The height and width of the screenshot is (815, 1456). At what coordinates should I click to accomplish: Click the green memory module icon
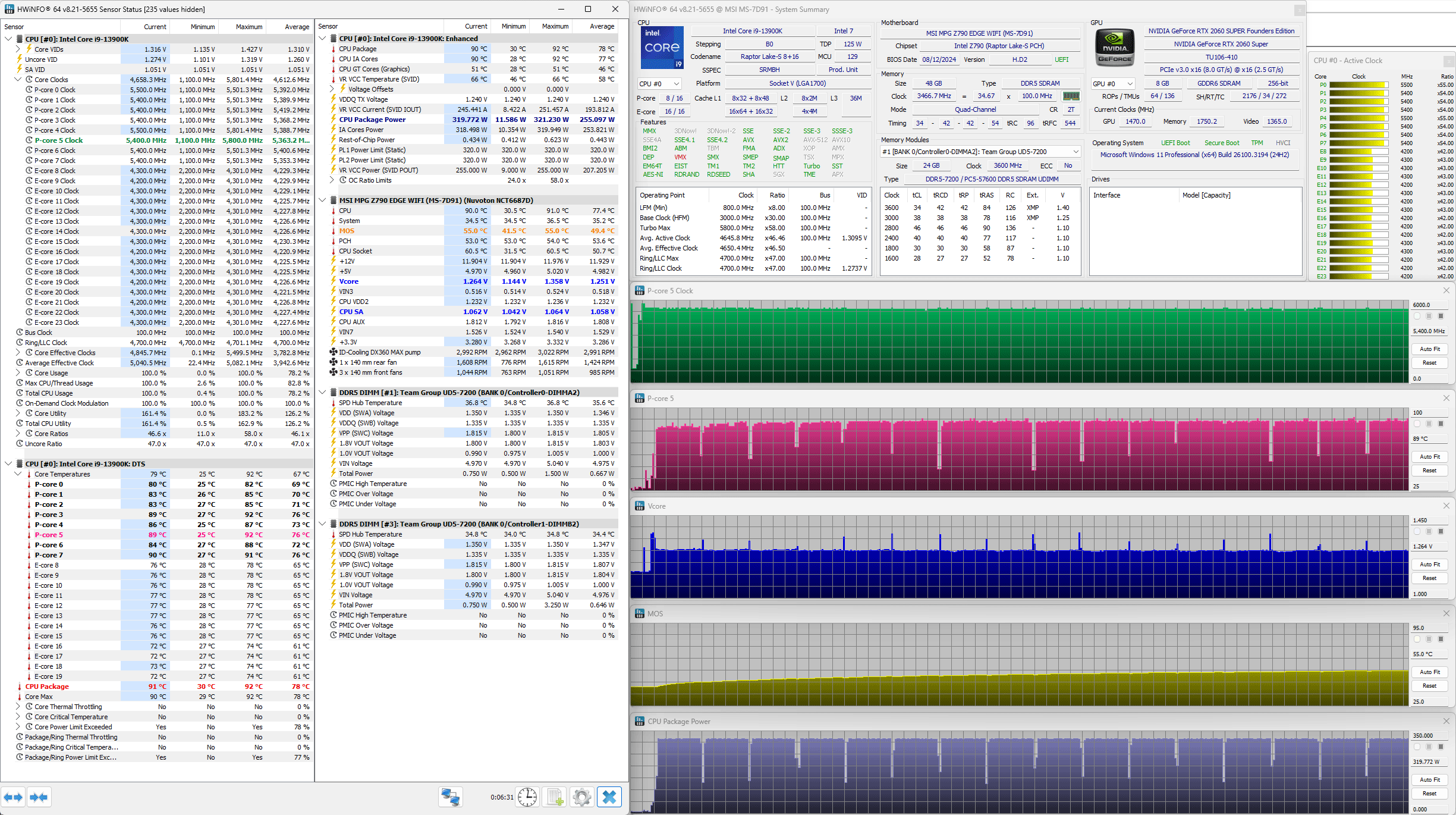click(1071, 96)
